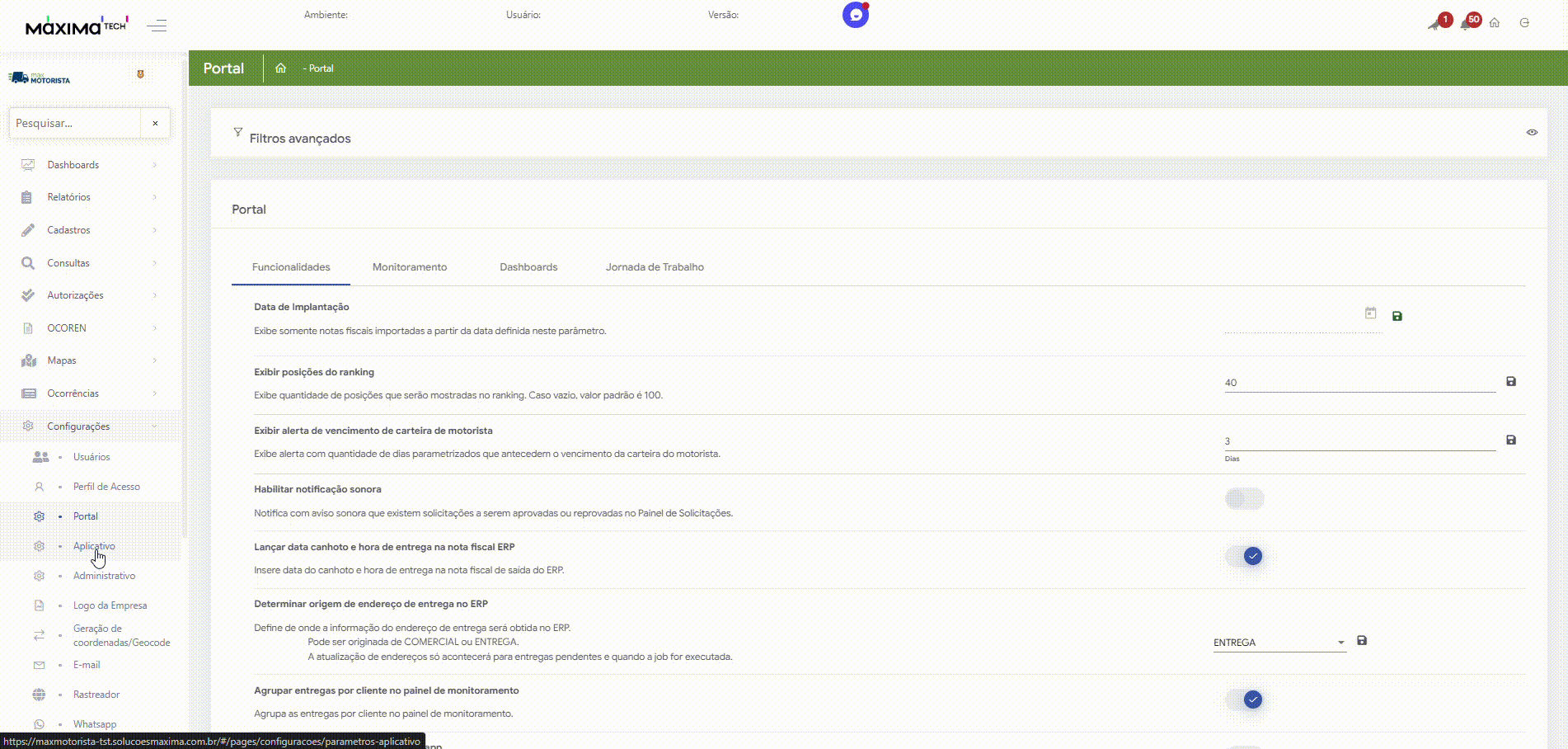
Task: Click the OCOREN document icon
Action: (x=28, y=328)
